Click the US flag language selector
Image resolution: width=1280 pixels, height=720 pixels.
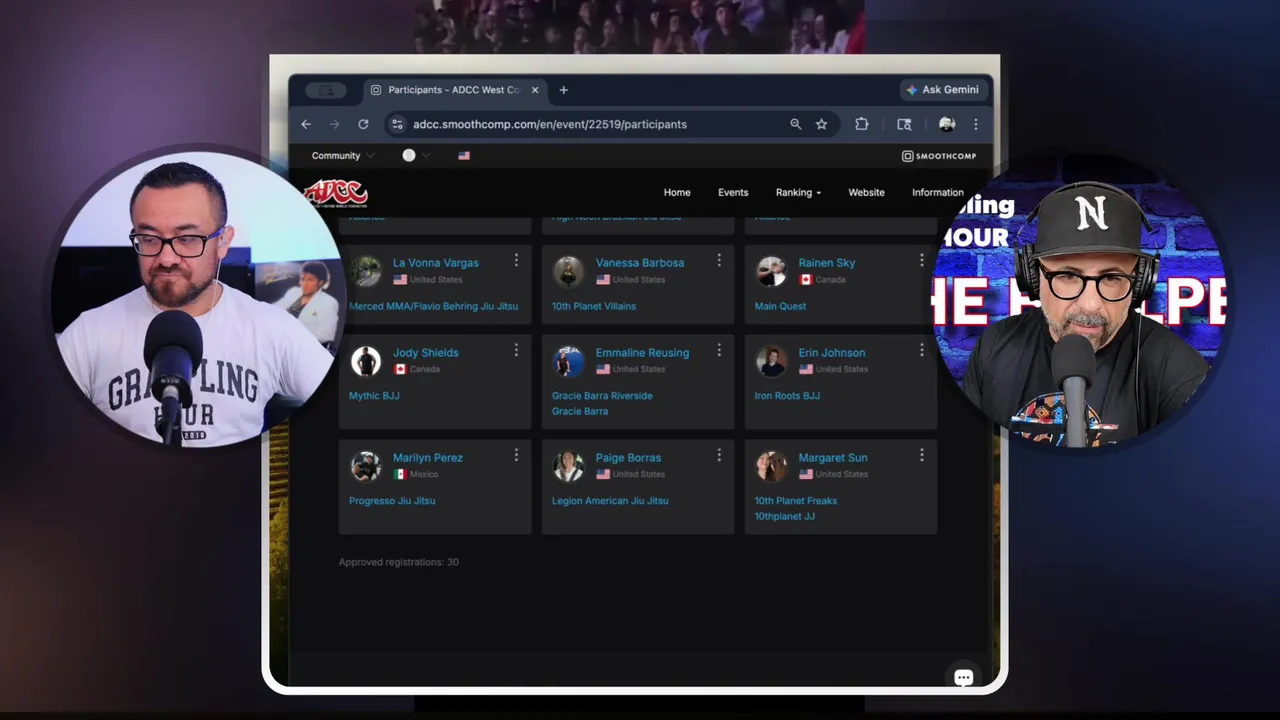pyautogui.click(x=464, y=156)
